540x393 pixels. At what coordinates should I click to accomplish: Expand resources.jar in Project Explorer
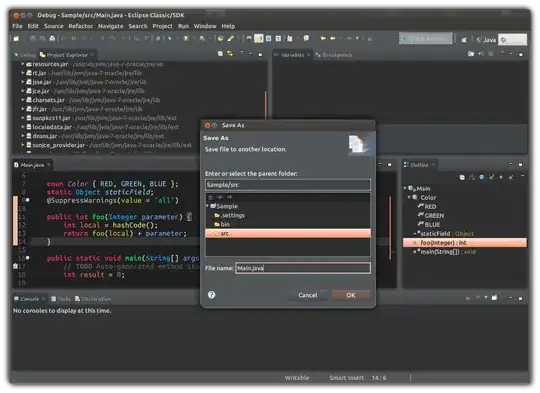(23, 64)
